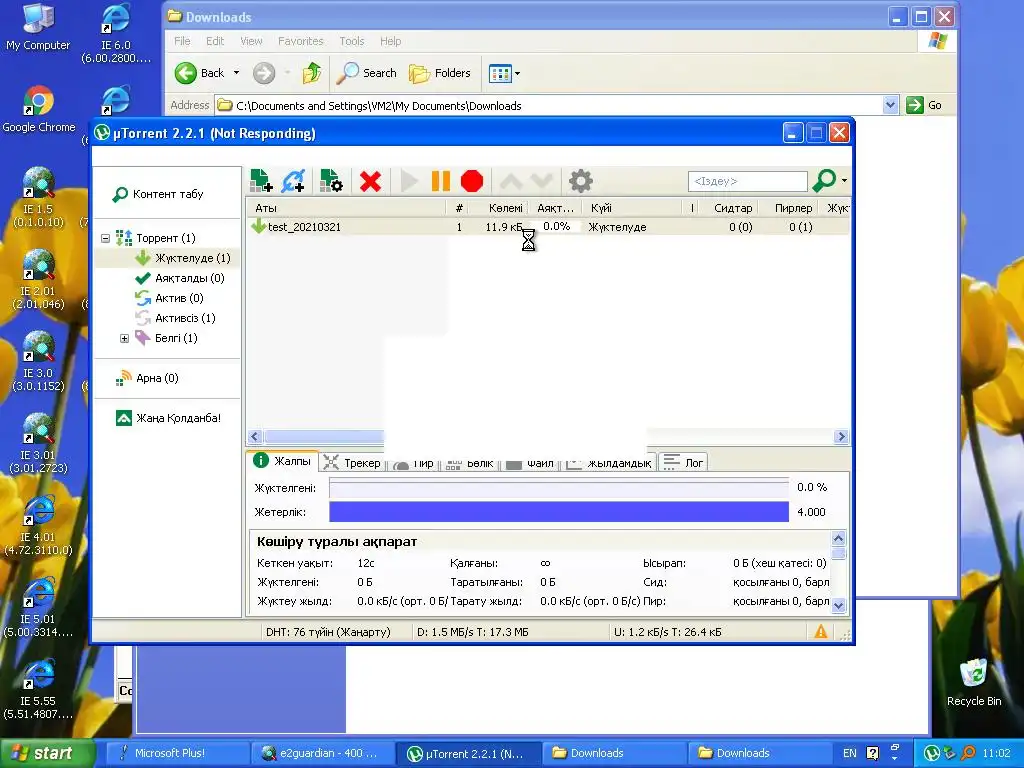
Task: Click DHT status in the status bar
Action: click(x=328, y=632)
